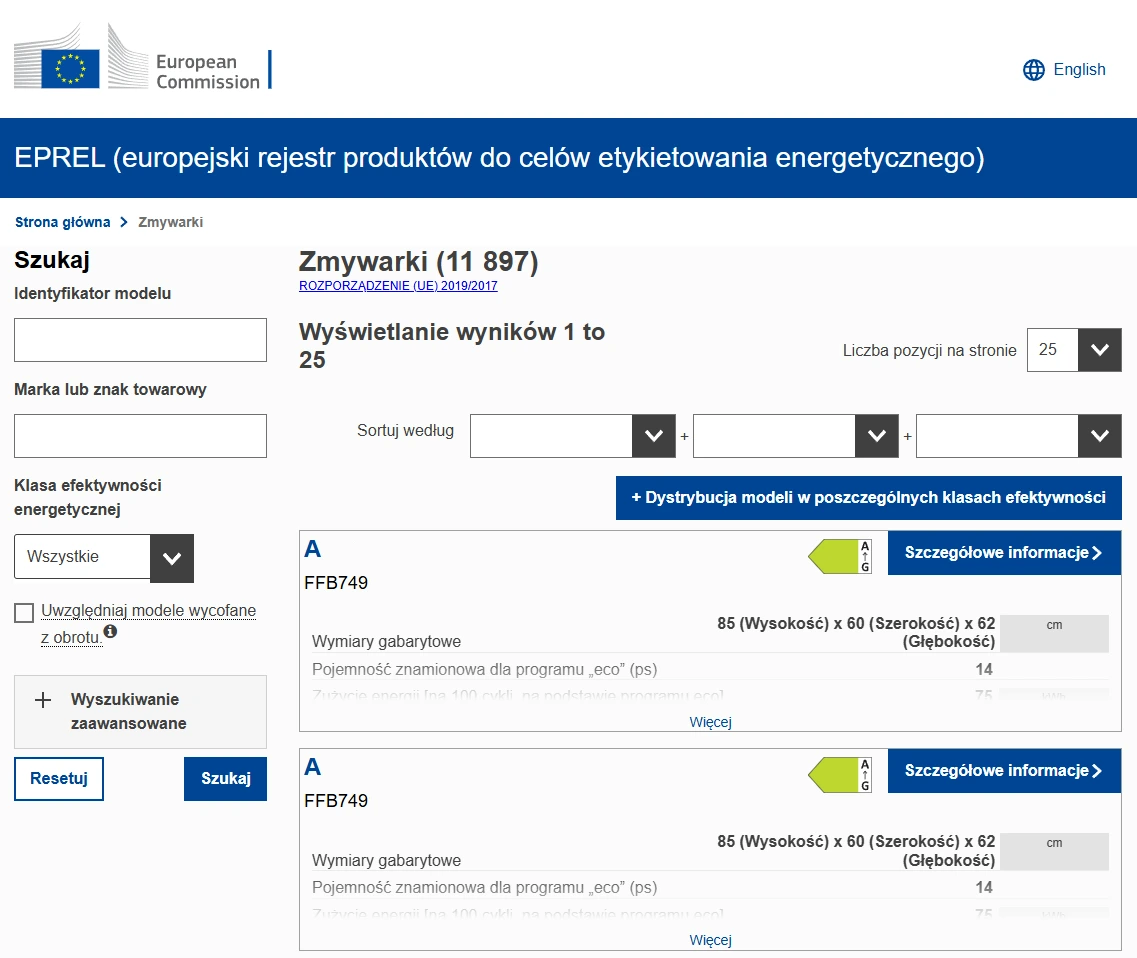Open Szczegółowe informacje for first FFB749 result
This screenshot has width=1137, height=958.
(1004, 553)
